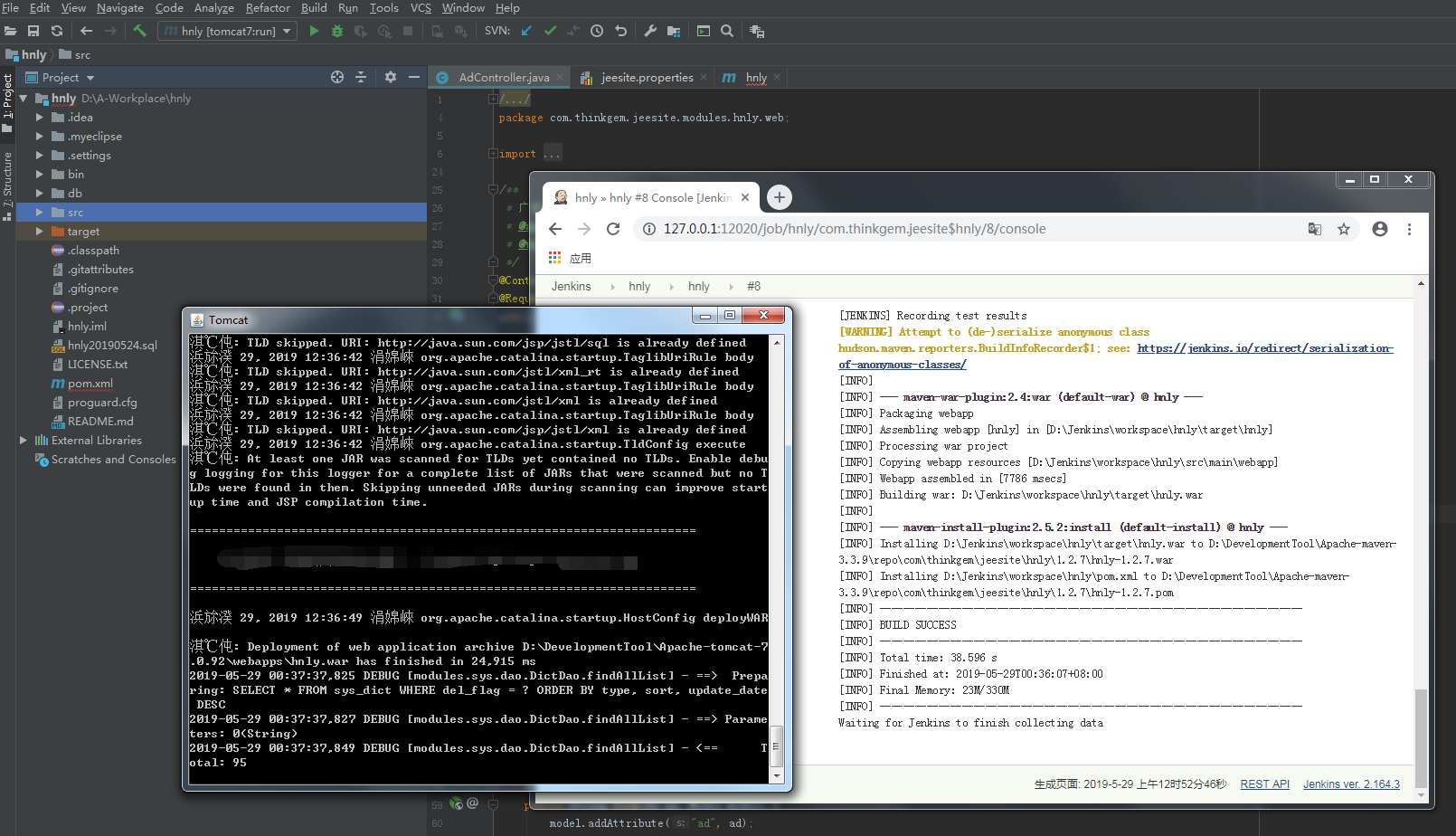Open the REST API link
Viewport: 1456px width, 836px height.
[x=1264, y=784]
